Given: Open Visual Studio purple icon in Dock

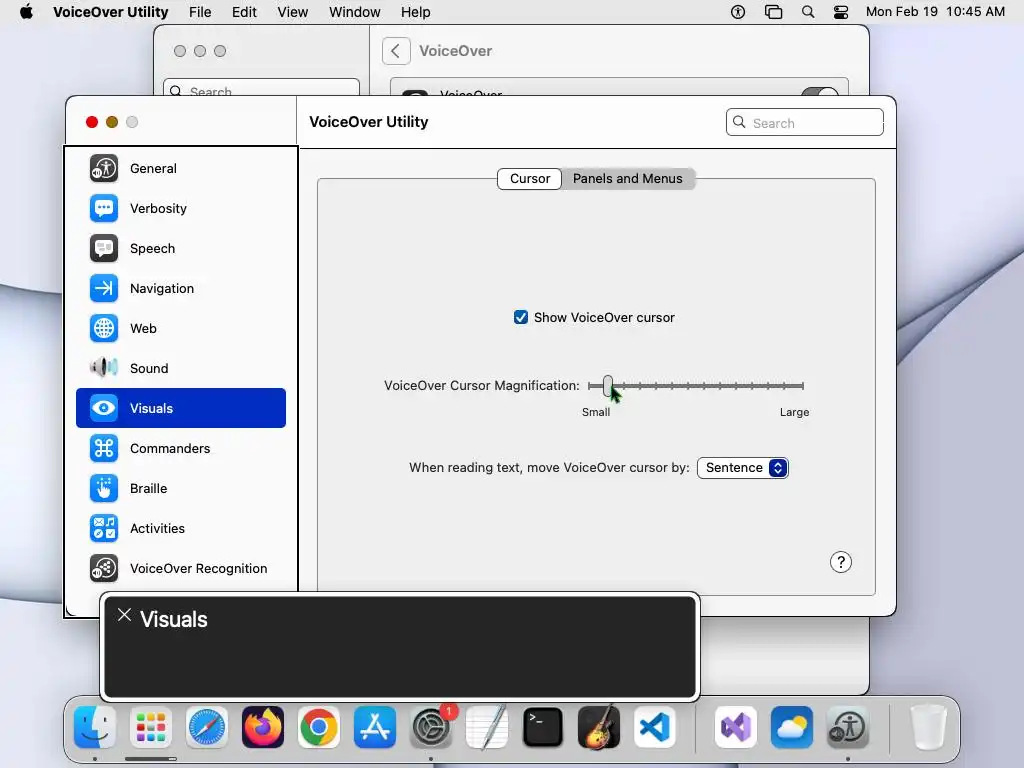Looking at the screenshot, I should tap(736, 727).
